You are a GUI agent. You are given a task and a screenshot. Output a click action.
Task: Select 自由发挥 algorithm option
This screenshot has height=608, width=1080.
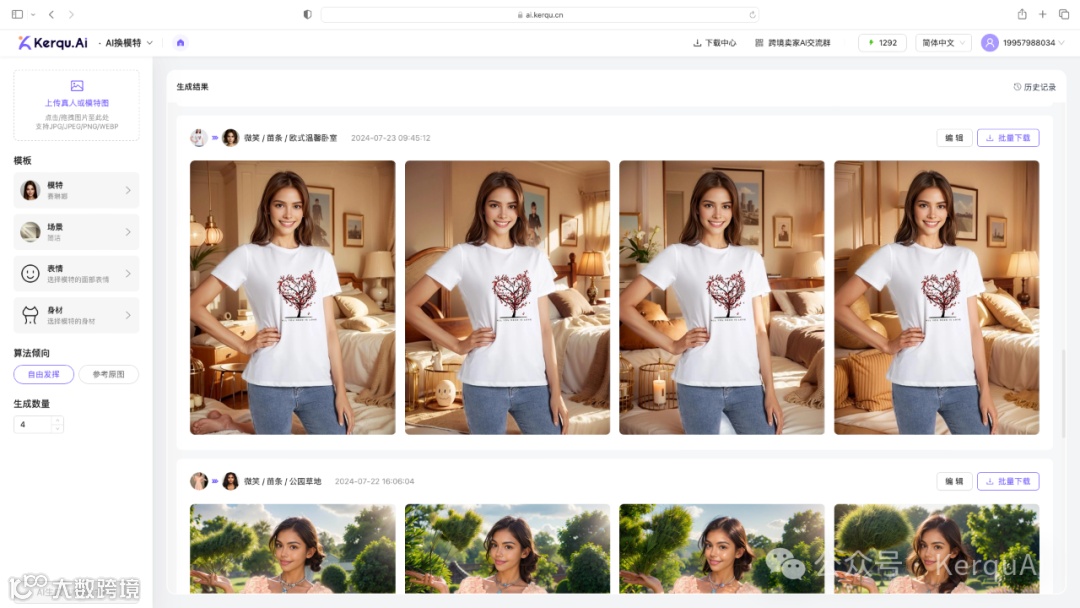coord(43,375)
